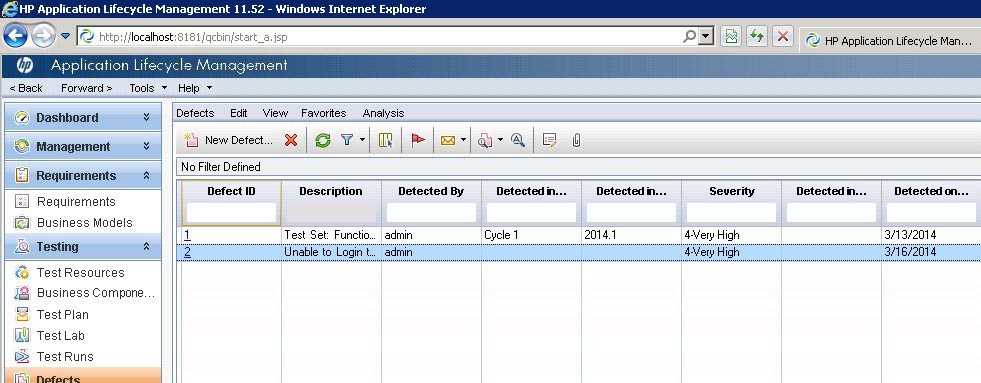This screenshot has height=383, width=981.
Task: Open defect ID 2 link
Action: tap(187, 252)
